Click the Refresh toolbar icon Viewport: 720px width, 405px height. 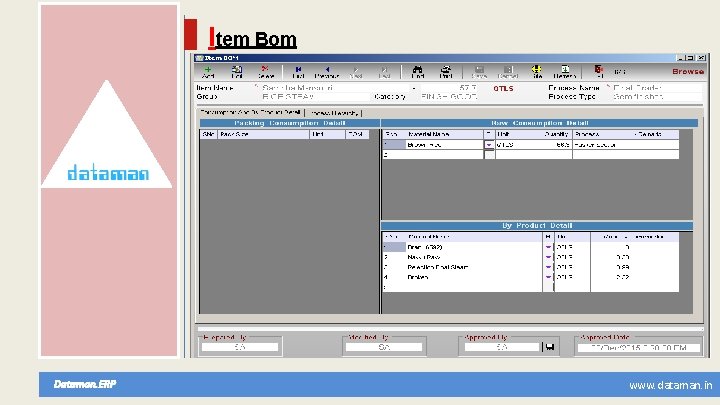[x=565, y=72]
